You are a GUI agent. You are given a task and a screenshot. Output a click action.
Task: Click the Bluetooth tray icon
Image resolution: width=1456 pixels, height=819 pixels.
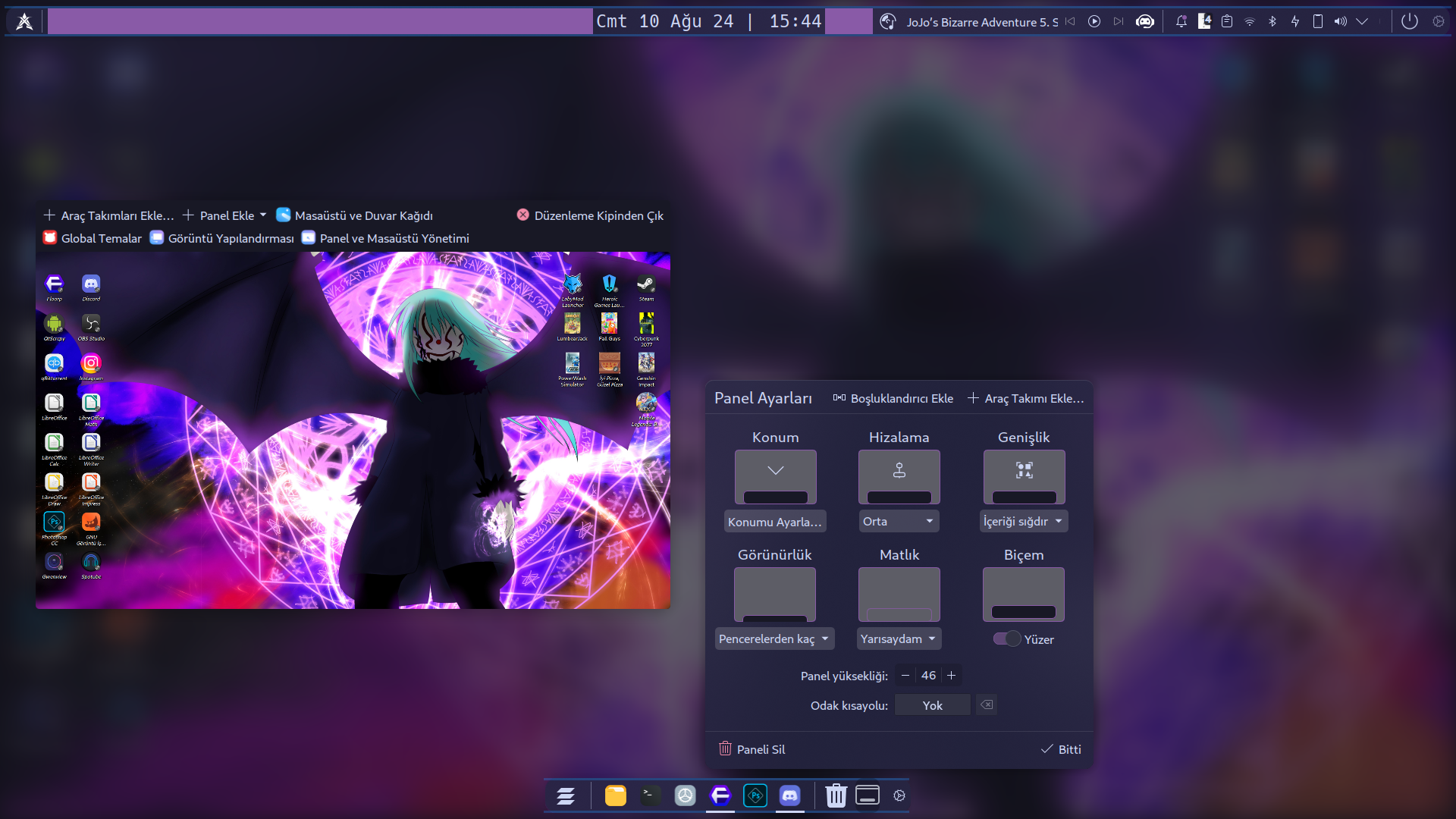tap(1272, 21)
